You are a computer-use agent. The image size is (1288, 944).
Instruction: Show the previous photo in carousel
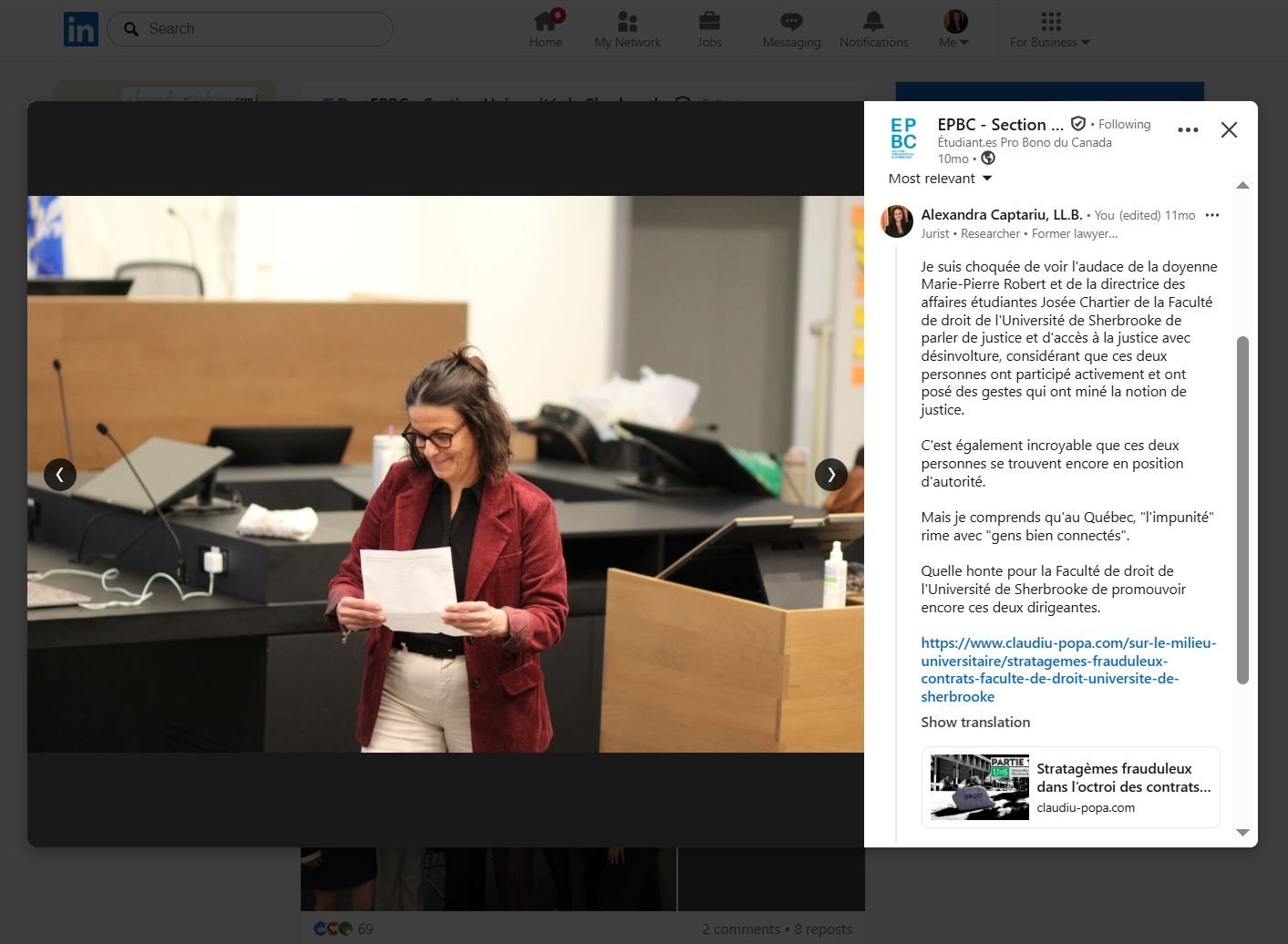[x=60, y=474]
